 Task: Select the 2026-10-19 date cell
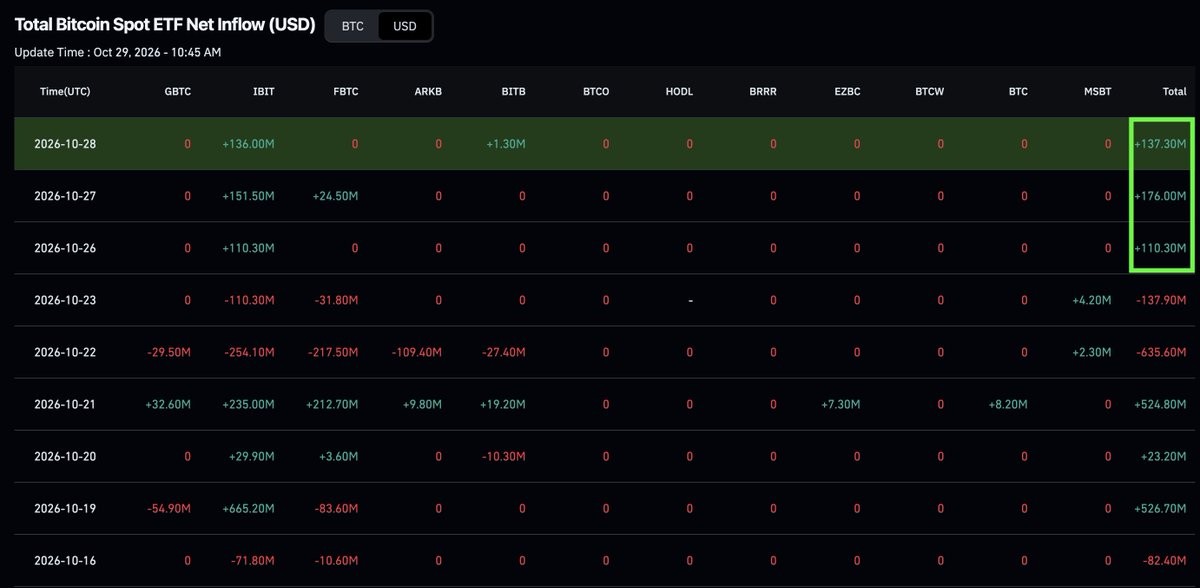[x=65, y=508]
